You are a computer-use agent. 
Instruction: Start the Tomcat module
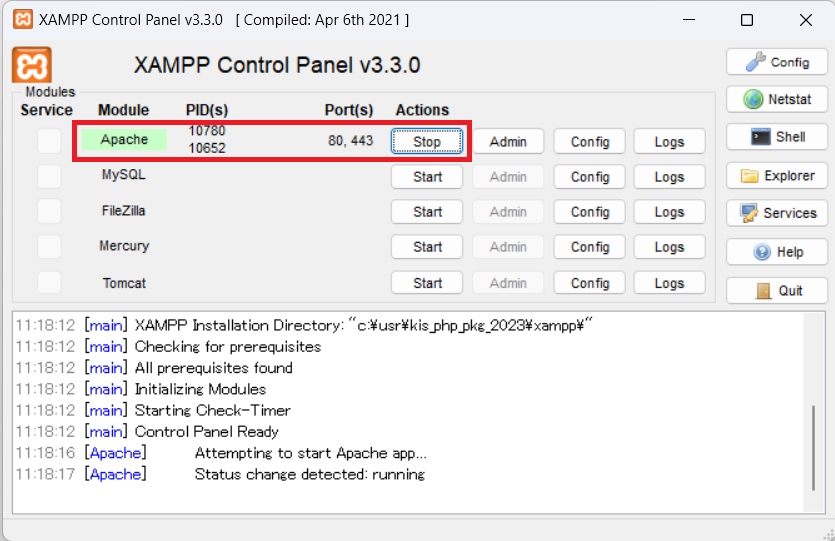(427, 283)
